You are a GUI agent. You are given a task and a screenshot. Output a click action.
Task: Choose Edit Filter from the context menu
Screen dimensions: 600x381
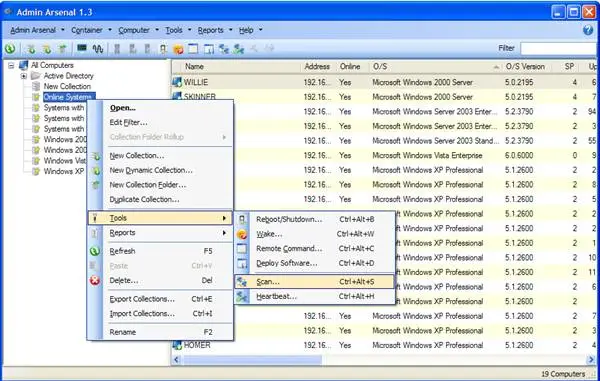pos(128,122)
